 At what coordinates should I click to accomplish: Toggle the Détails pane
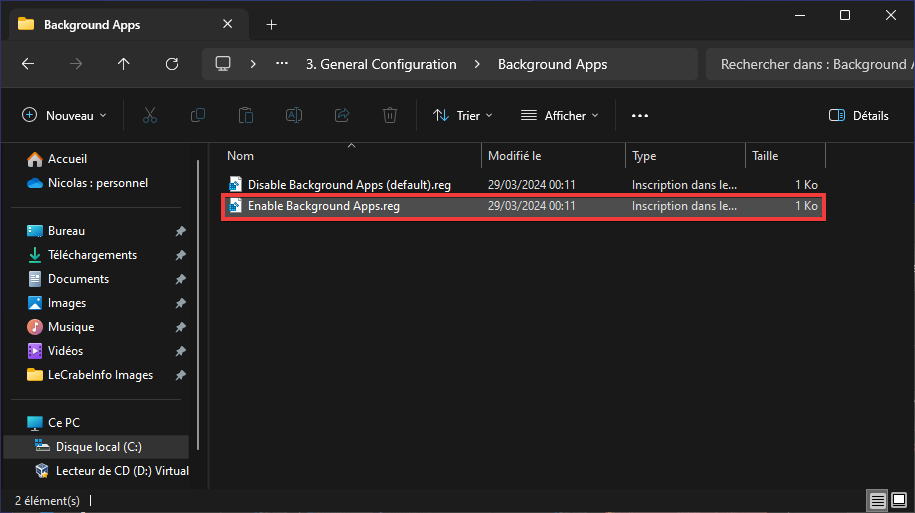[x=858, y=116]
